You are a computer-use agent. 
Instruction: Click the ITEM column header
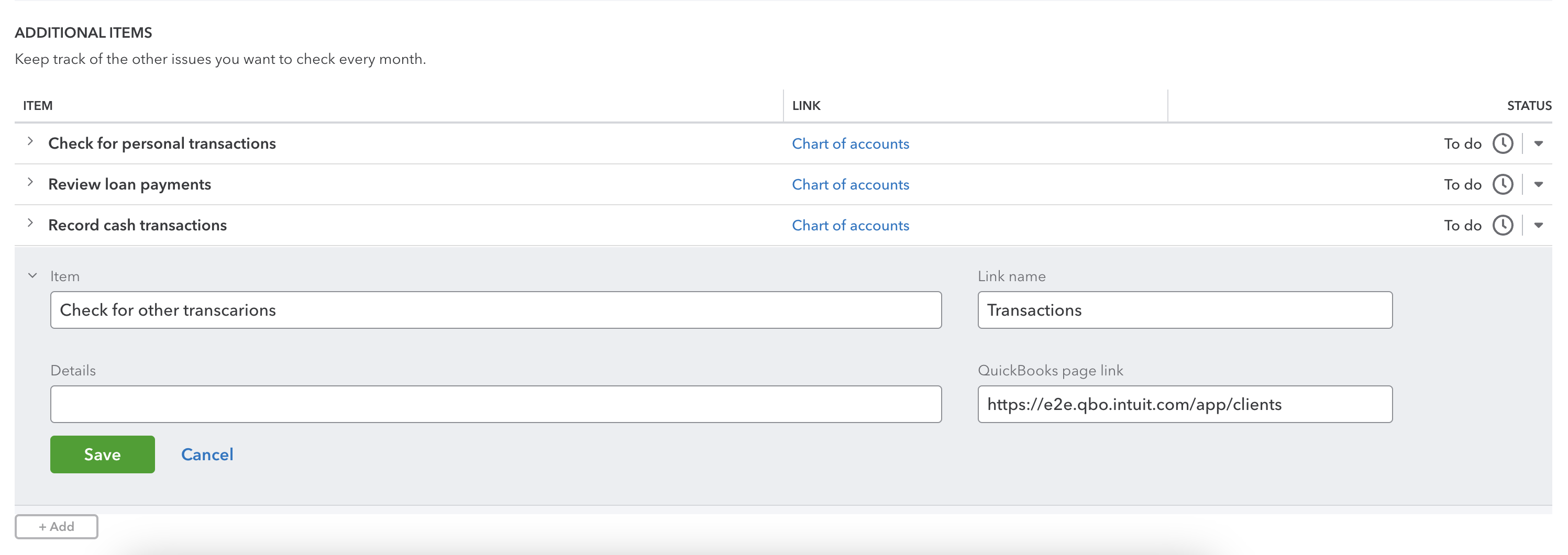point(38,106)
